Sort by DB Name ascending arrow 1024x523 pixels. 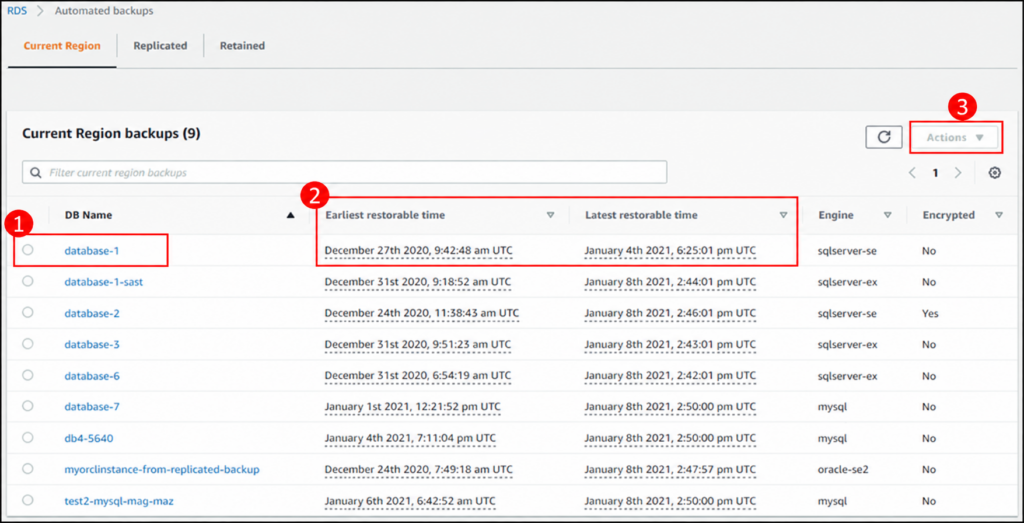tap(291, 215)
